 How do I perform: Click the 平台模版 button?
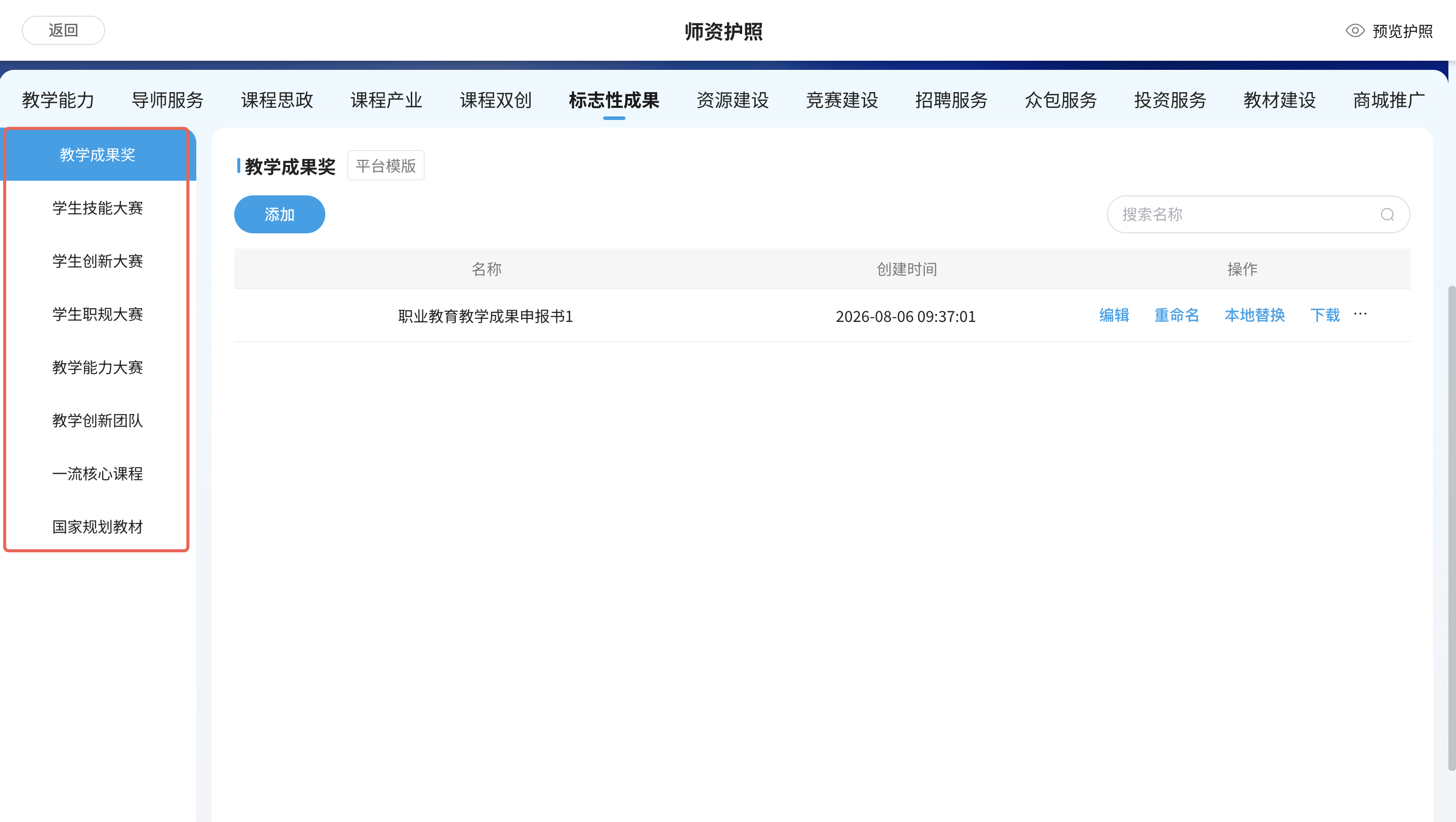pos(386,166)
